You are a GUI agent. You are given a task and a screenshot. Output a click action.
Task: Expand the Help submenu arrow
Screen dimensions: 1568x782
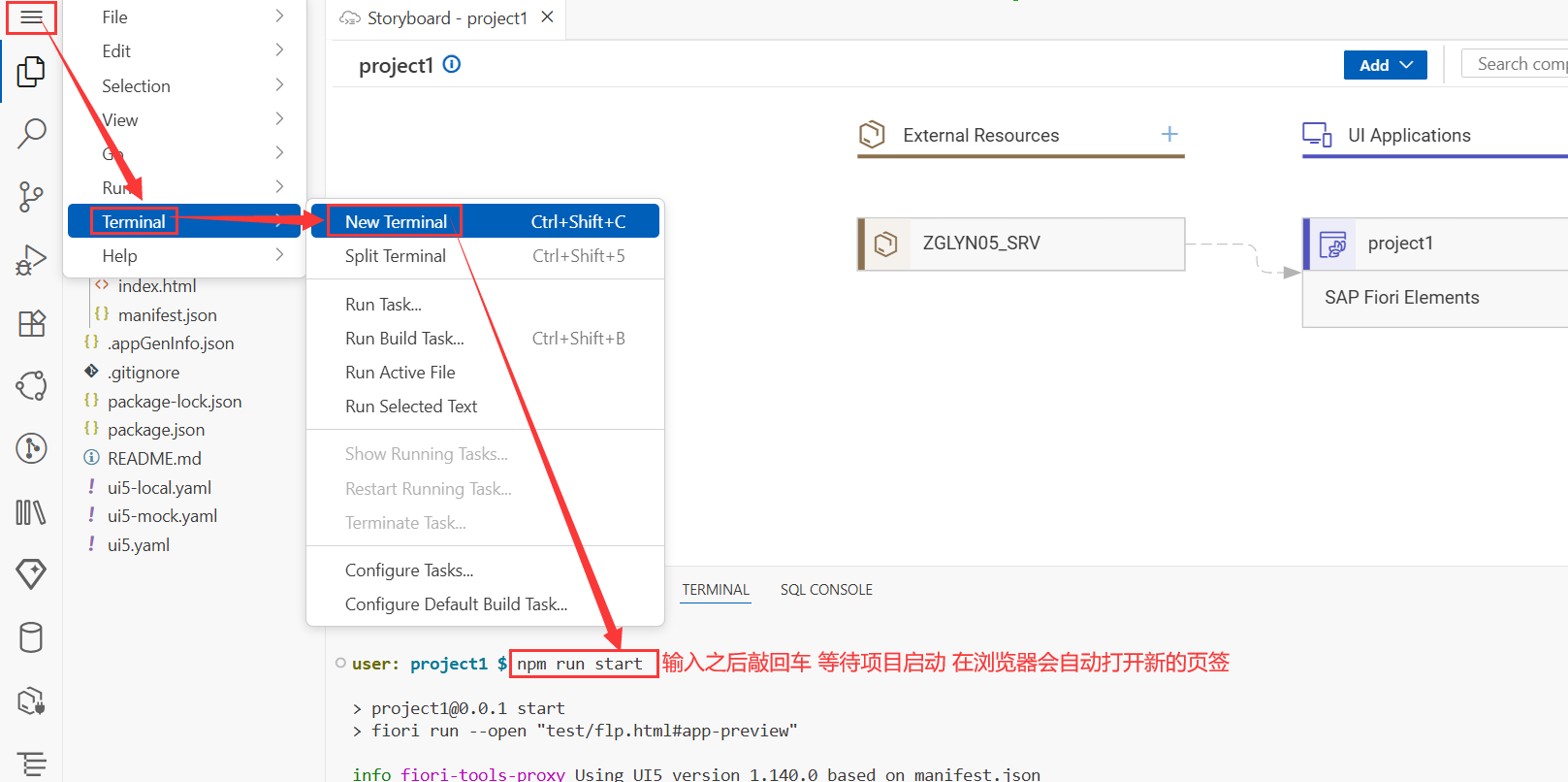279,255
